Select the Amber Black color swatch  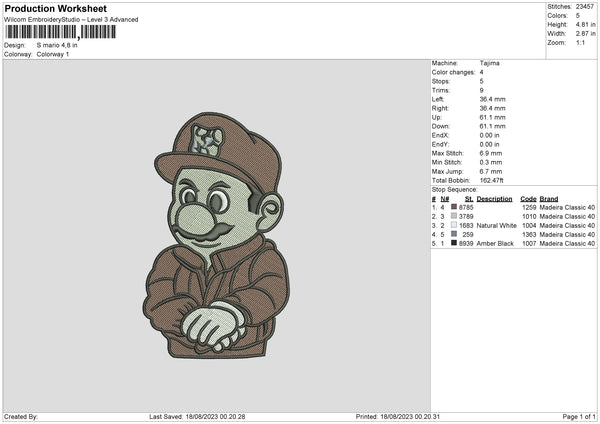pyautogui.click(x=455, y=243)
